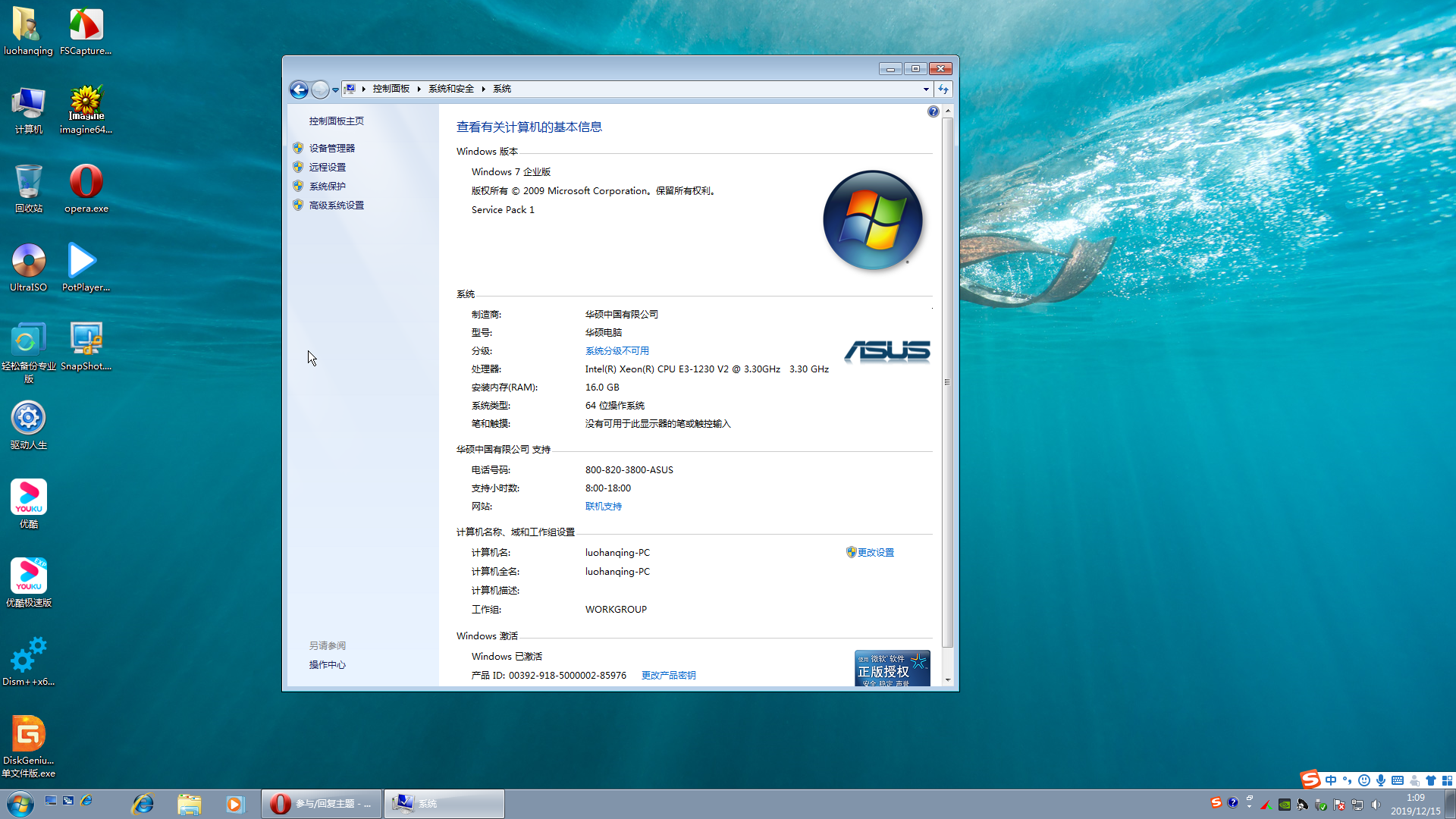Select the 计算机 desktop icon

[28, 111]
